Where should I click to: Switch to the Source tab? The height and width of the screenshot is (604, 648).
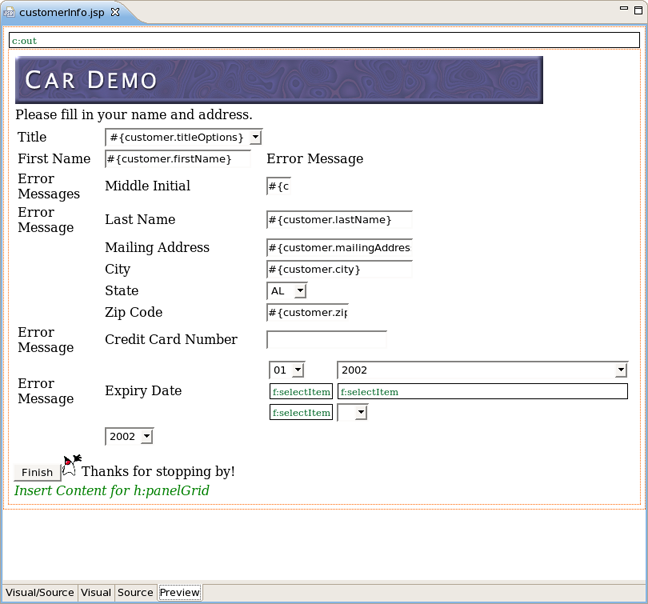[135, 592]
